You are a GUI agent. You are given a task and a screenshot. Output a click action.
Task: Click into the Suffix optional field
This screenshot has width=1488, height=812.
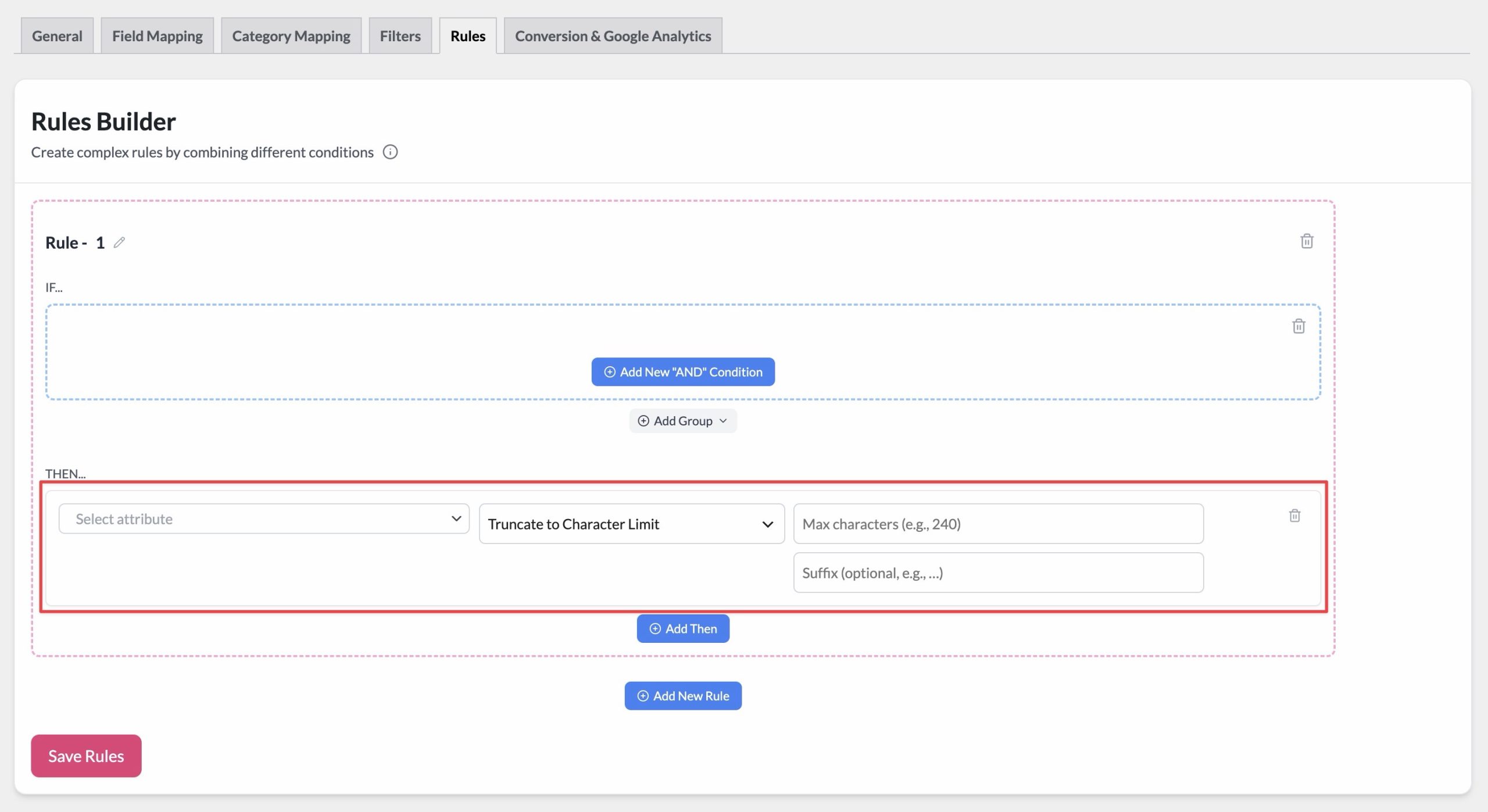point(999,573)
